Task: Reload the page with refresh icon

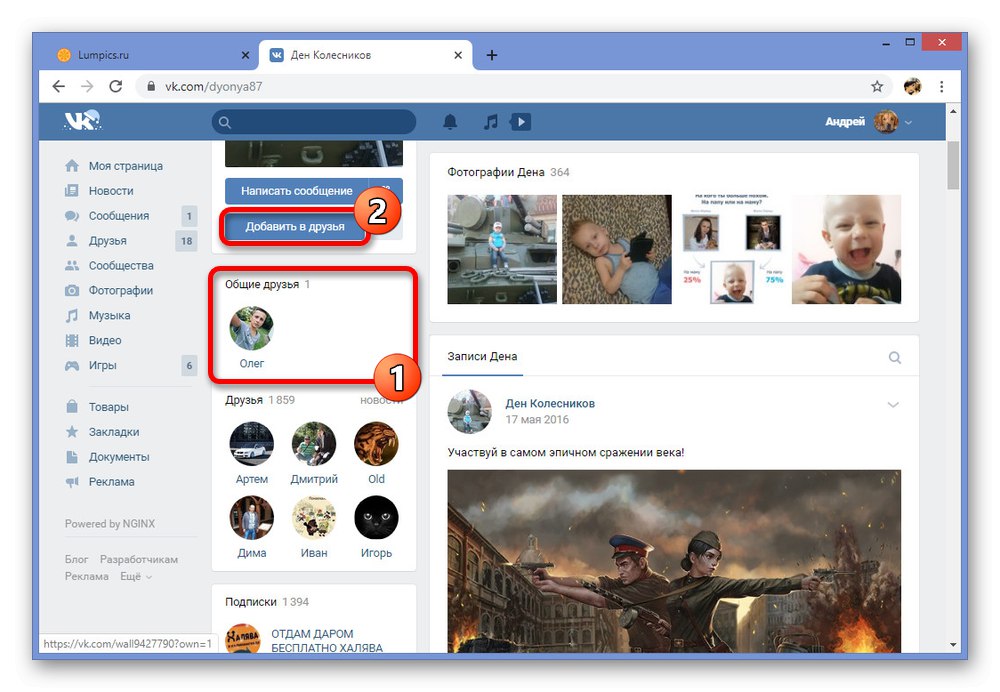Action: (115, 86)
